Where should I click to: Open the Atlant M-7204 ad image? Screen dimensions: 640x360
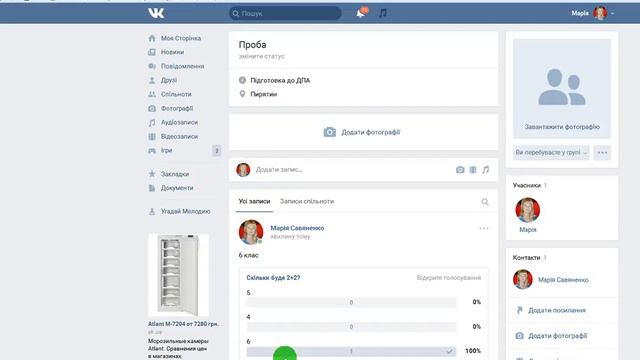pos(178,275)
